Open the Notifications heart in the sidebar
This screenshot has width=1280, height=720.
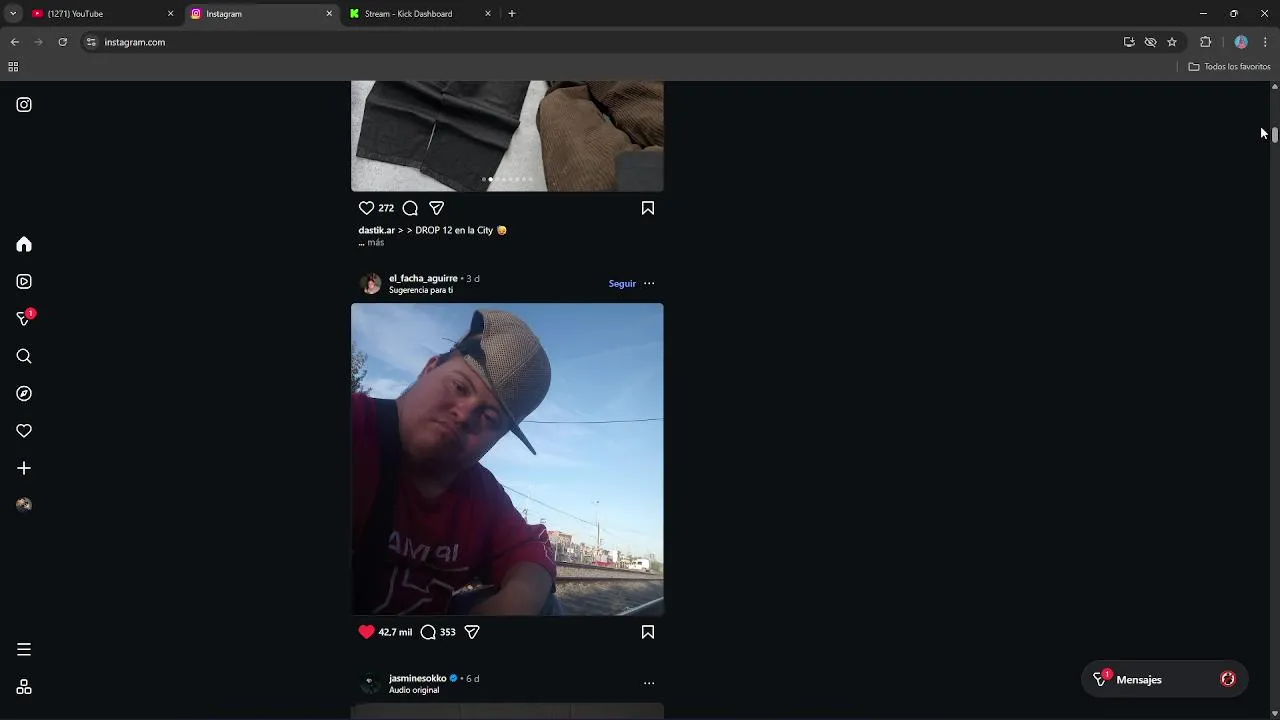pos(24,431)
